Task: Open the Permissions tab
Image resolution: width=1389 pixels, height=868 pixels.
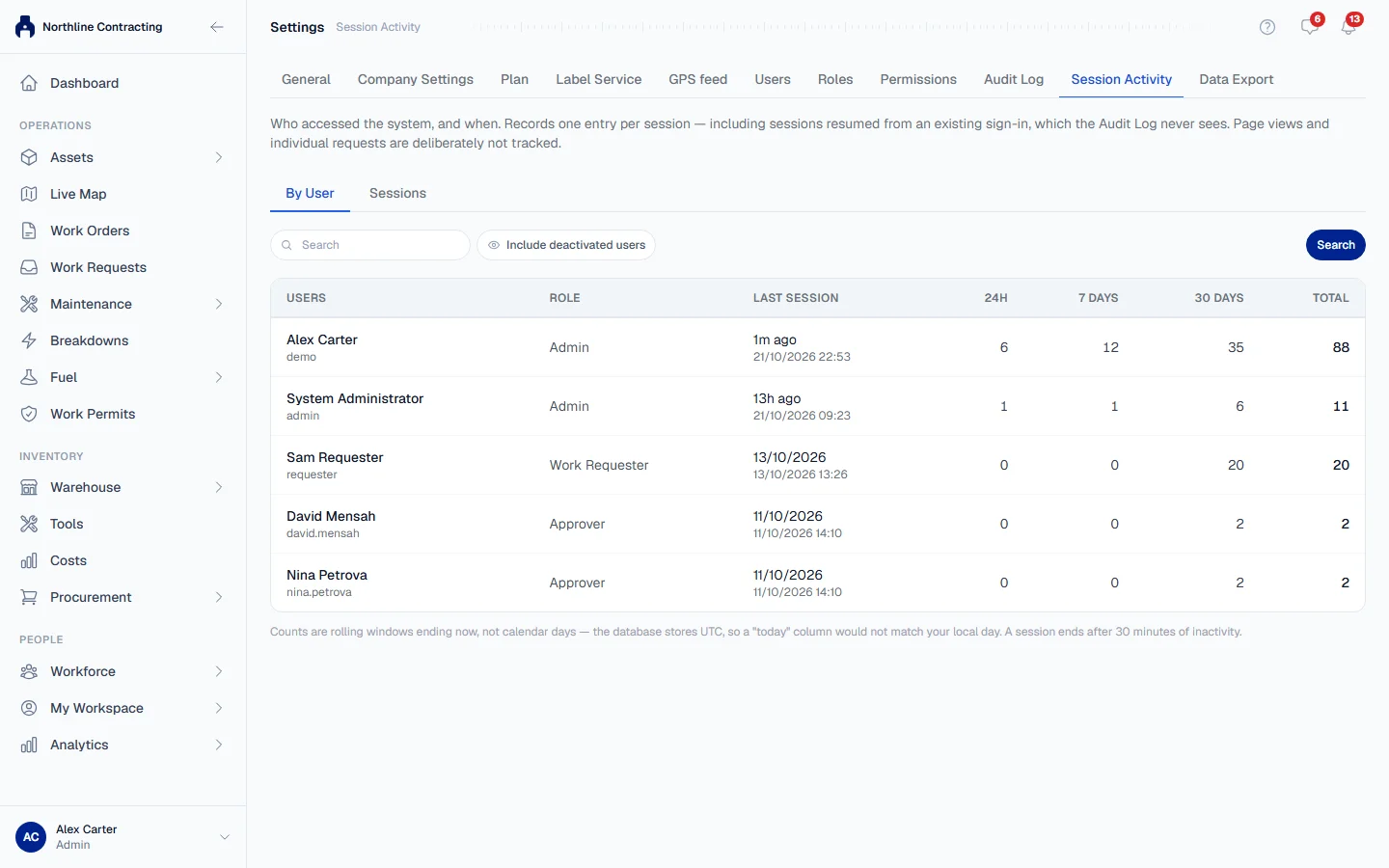Action: [x=918, y=79]
